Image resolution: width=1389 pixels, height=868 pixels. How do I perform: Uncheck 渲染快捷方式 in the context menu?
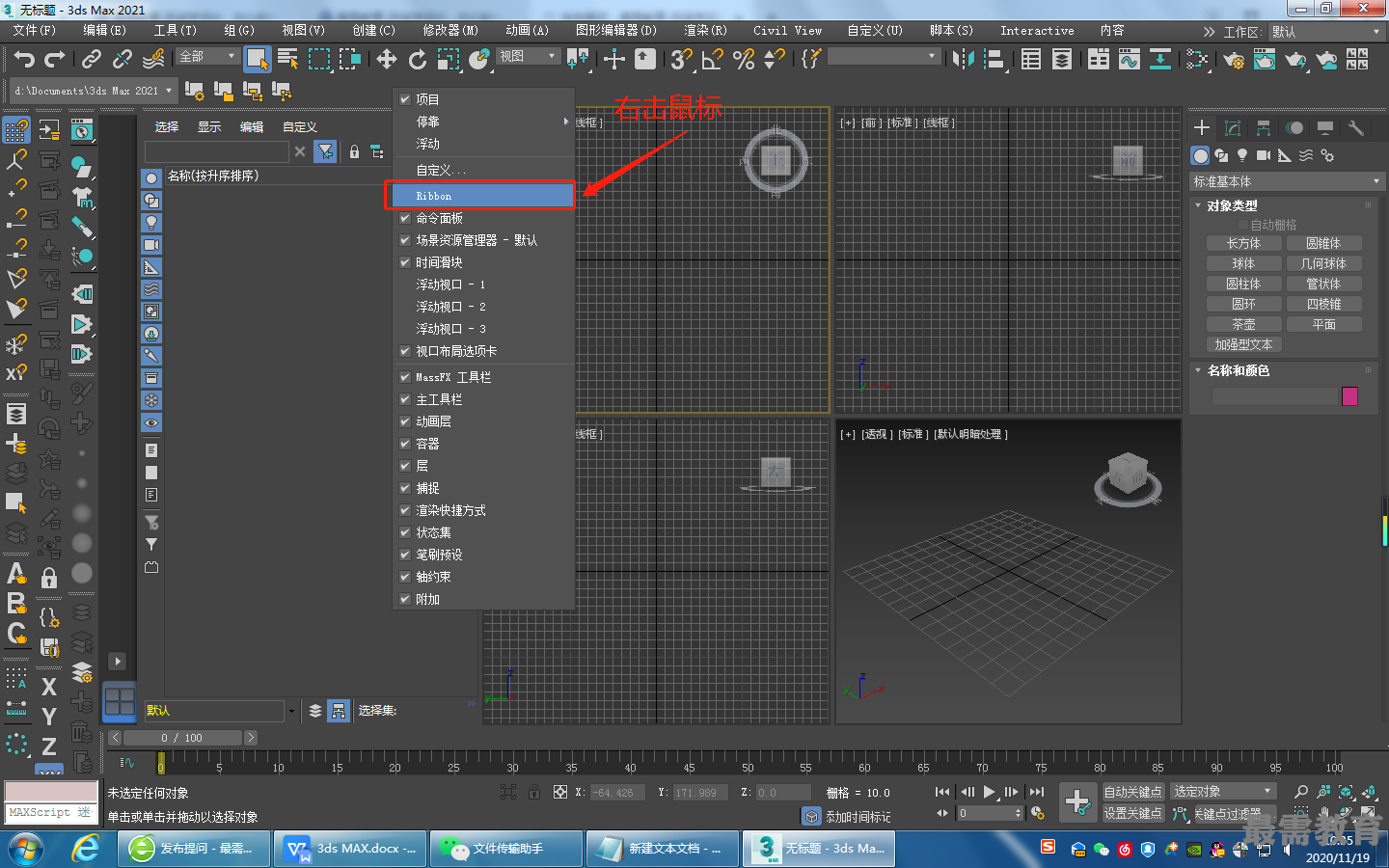(405, 510)
